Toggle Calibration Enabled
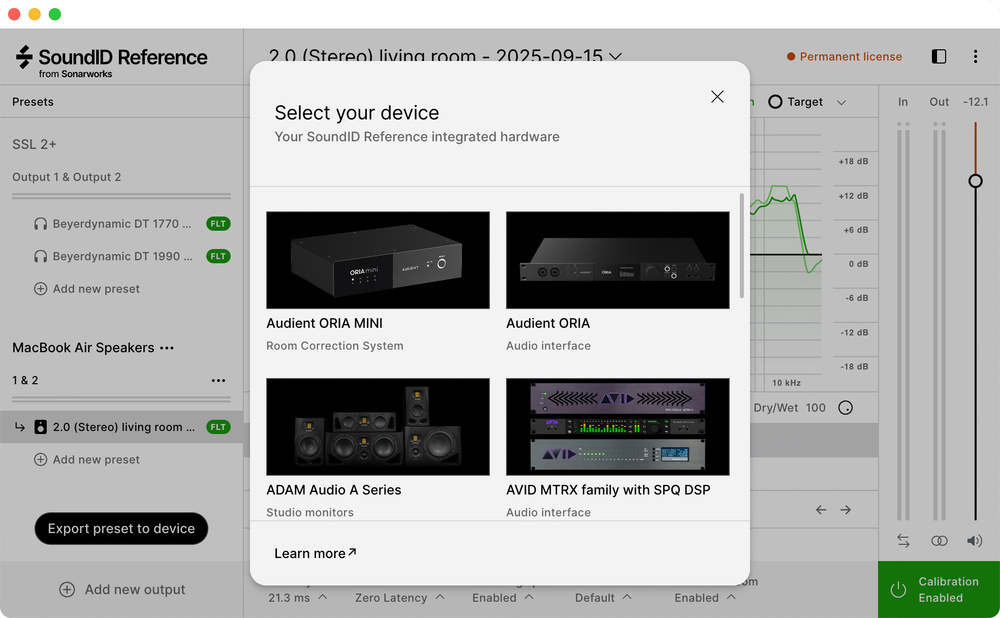The image size is (1000, 618). (937, 590)
